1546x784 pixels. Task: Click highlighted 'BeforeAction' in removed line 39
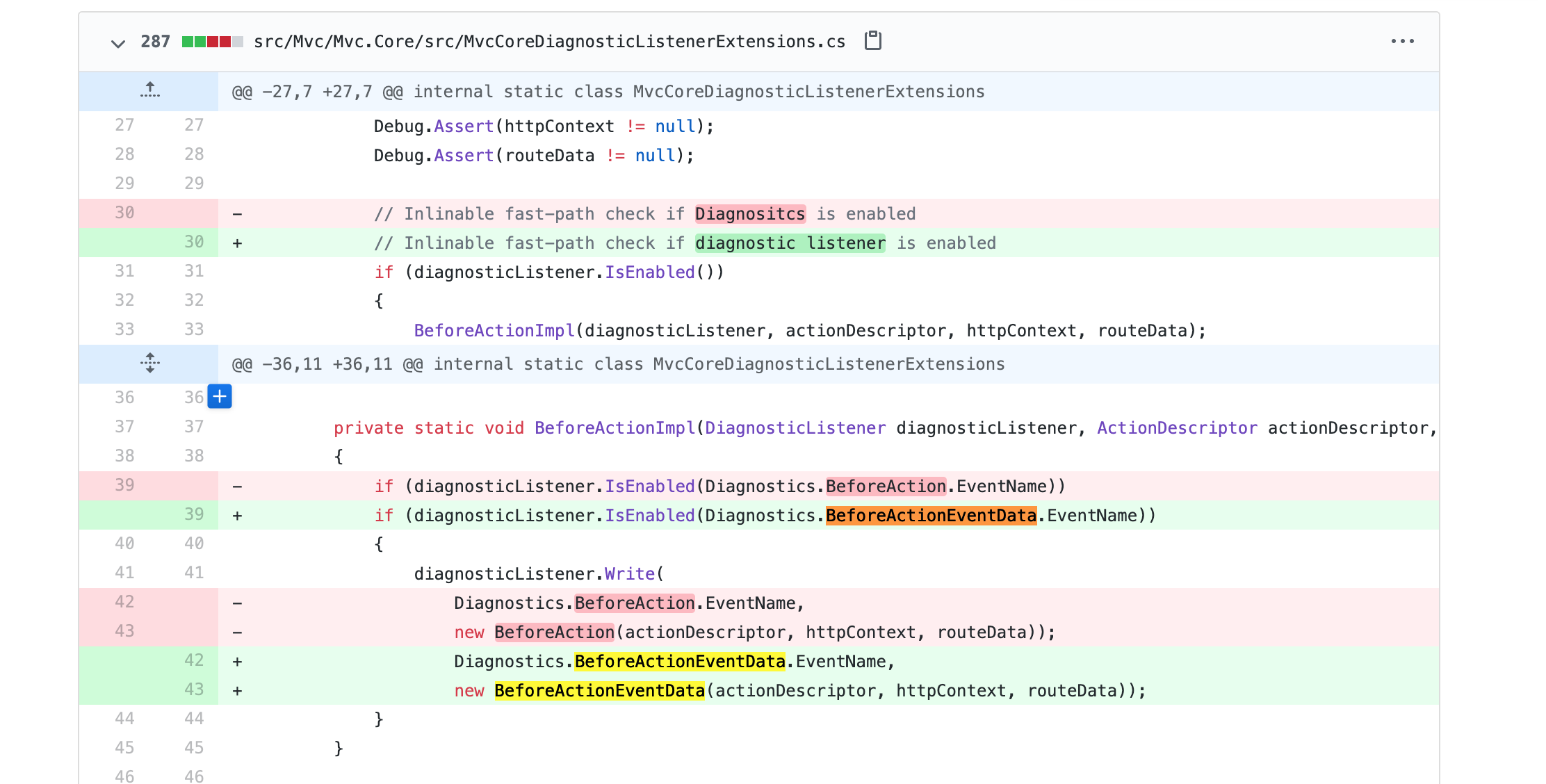tap(886, 486)
